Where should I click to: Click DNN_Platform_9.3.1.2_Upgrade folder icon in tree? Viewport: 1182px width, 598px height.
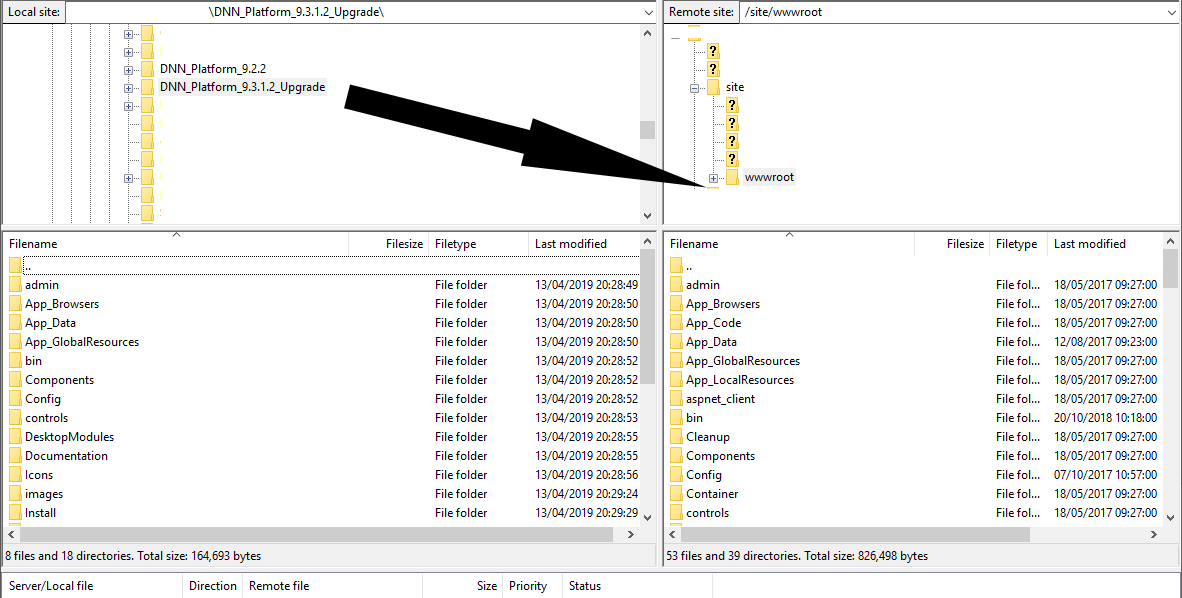147,87
